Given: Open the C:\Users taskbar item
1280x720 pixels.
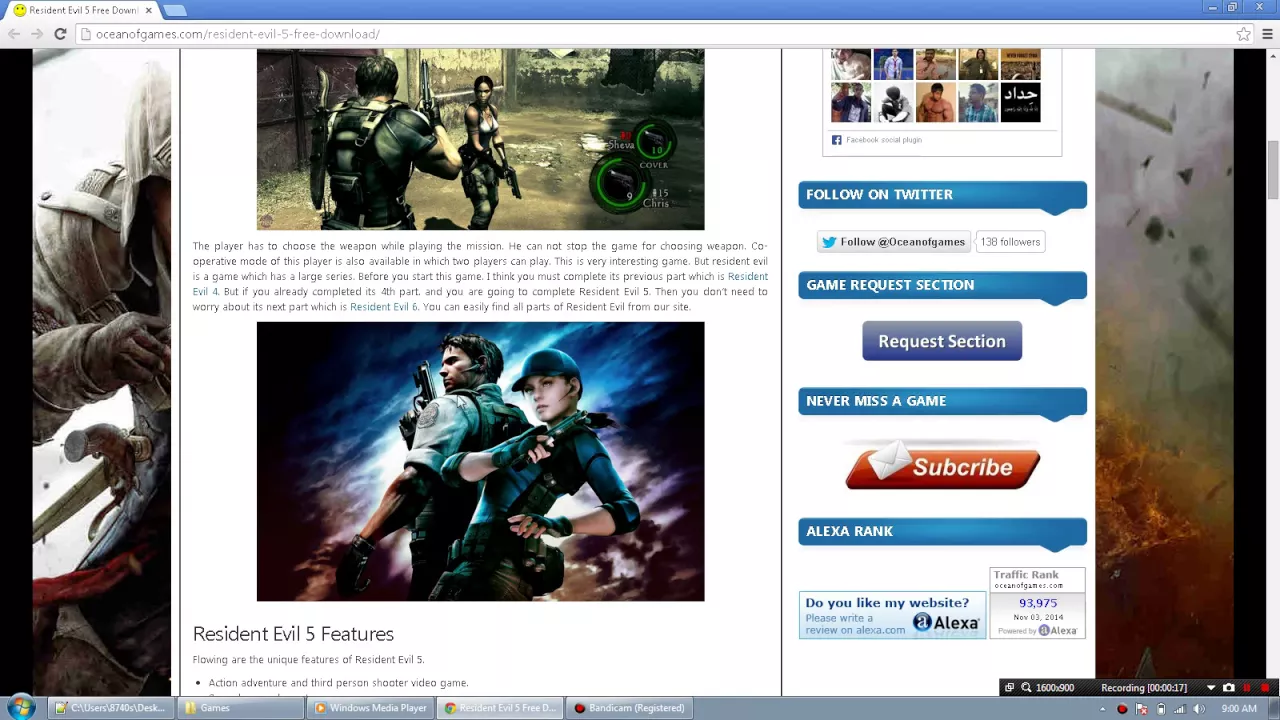Looking at the screenshot, I should click(109, 708).
